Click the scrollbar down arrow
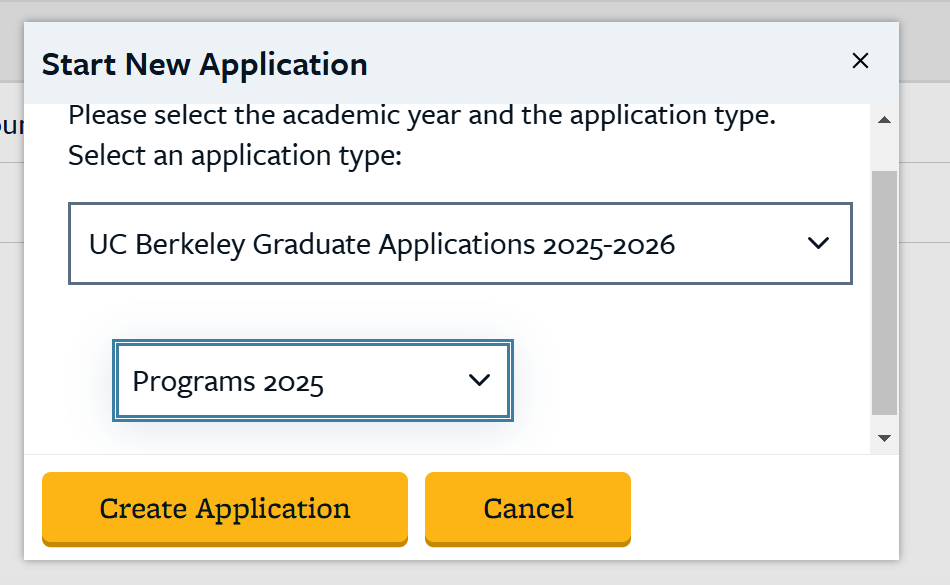 884,438
